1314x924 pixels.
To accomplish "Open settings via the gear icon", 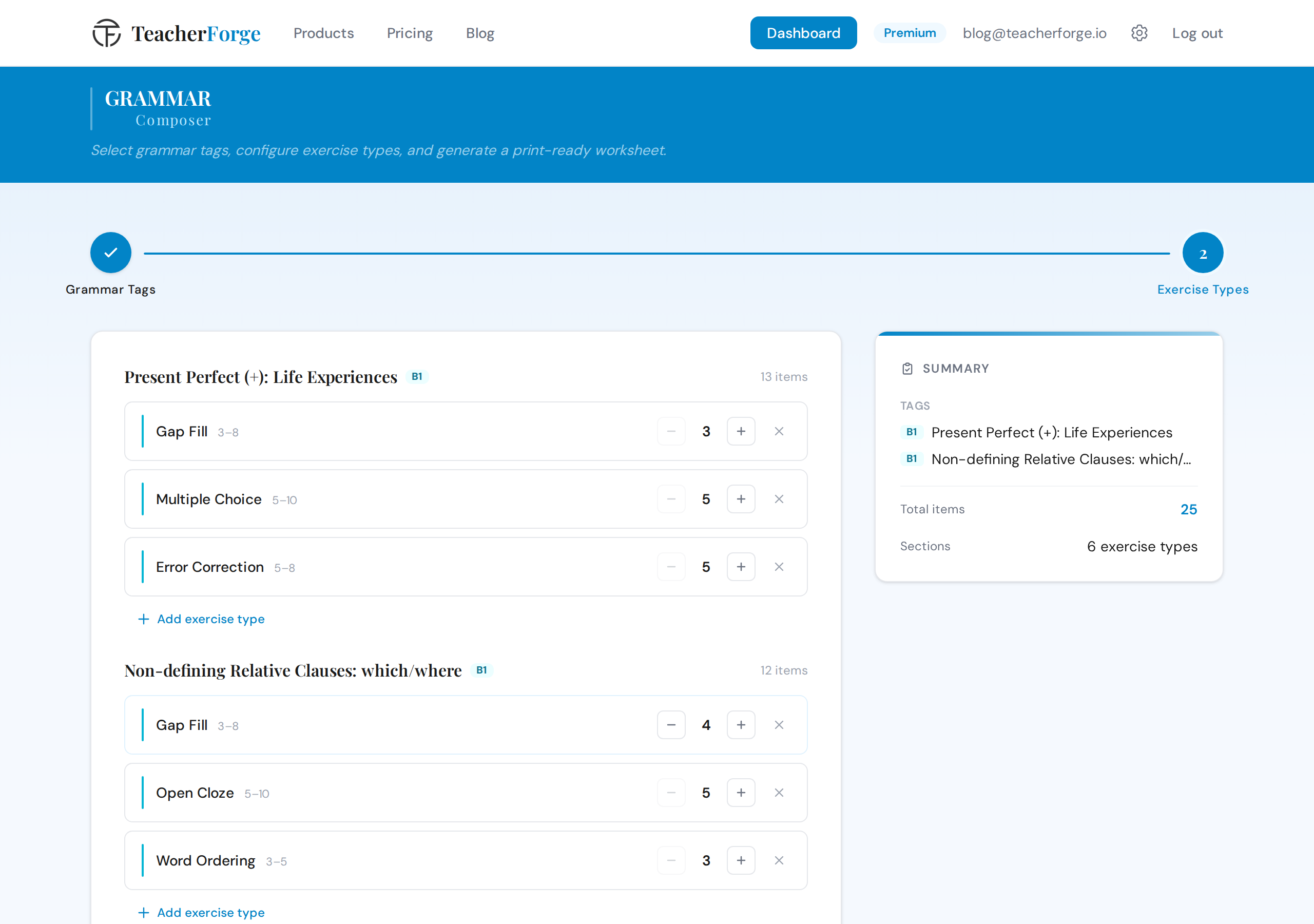I will click(1139, 33).
